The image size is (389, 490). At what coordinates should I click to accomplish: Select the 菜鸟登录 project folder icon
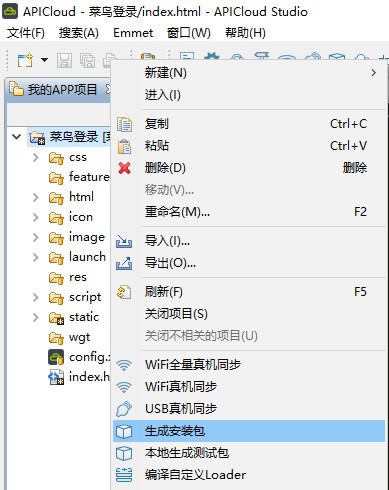(37, 137)
